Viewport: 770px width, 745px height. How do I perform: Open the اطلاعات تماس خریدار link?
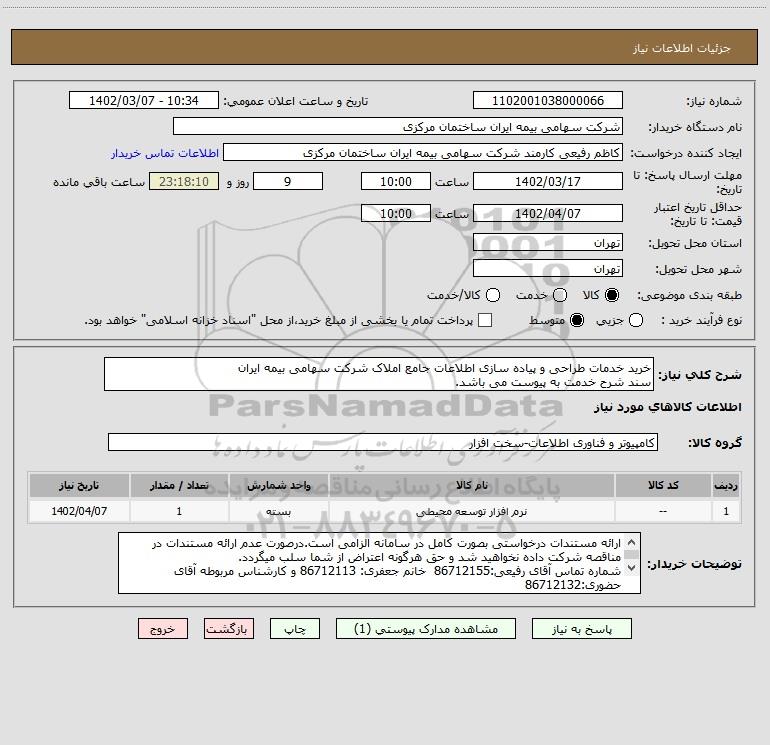[x=165, y=153]
